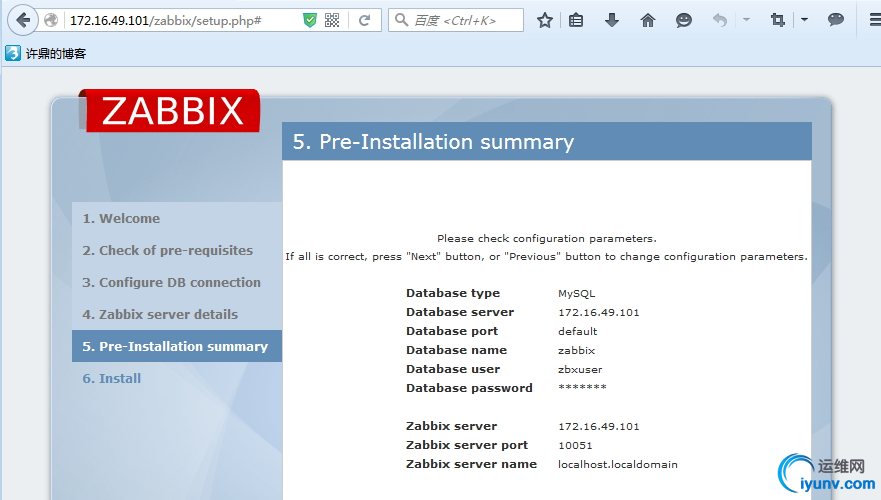This screenshot has width=881, height=500.
Task: Click the globe site identity icon
Action: coord(51,20)
